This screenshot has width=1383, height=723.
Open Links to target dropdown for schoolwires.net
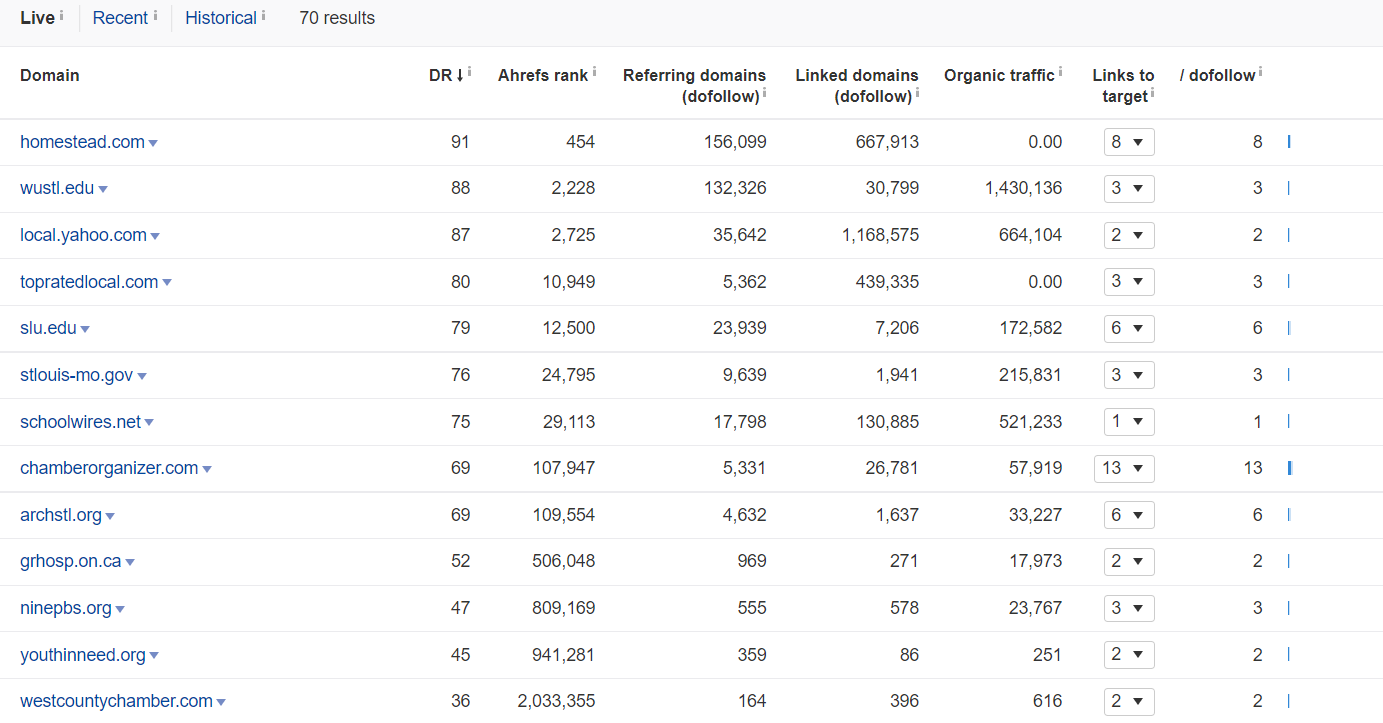point(1129,422)
